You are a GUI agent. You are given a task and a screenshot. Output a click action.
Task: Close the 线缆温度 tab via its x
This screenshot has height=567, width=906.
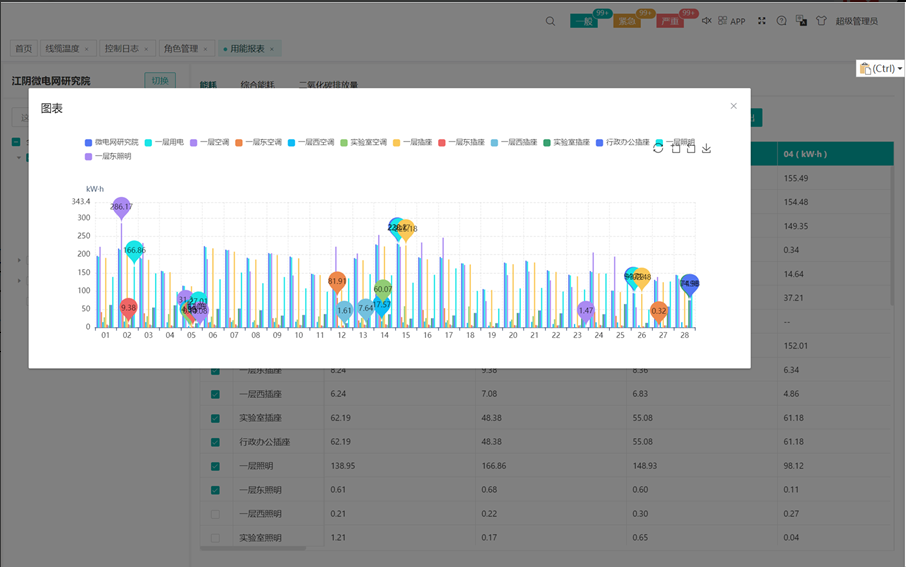pos(87,49)
